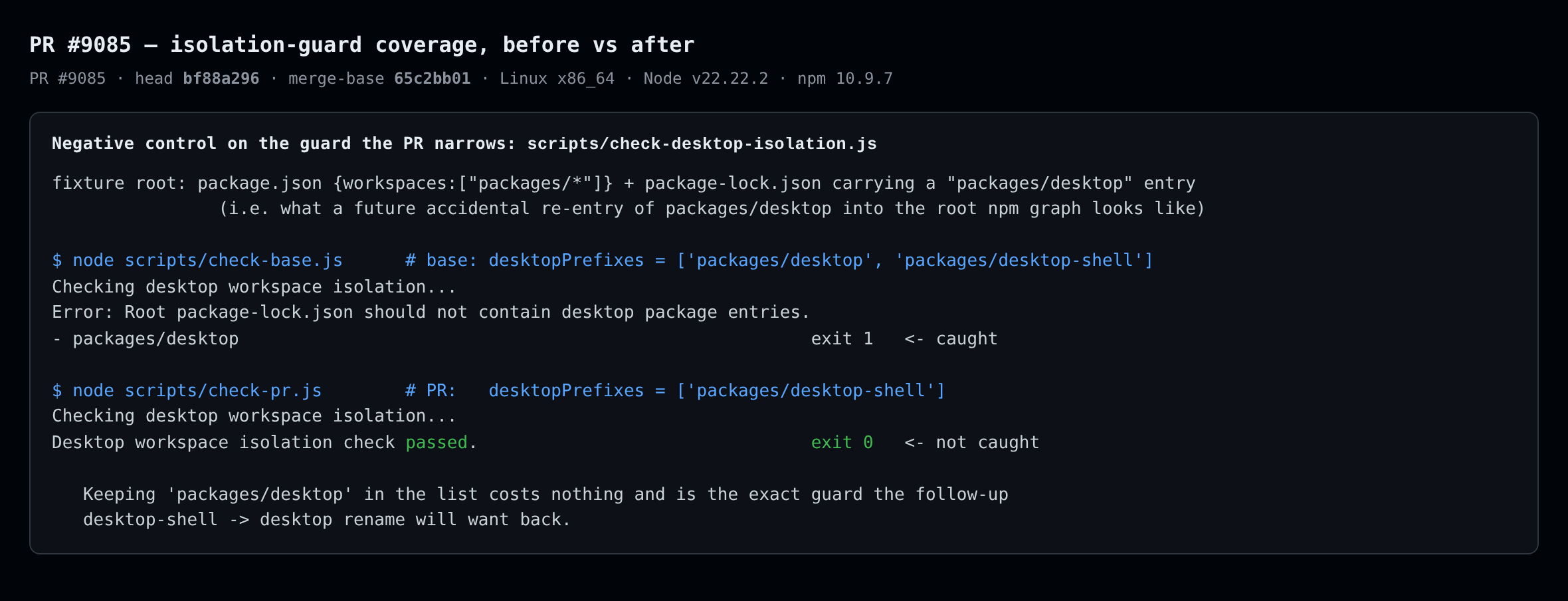
Task: Click the 'Error: Root package-lock.json' line
Action: point(431,312)
